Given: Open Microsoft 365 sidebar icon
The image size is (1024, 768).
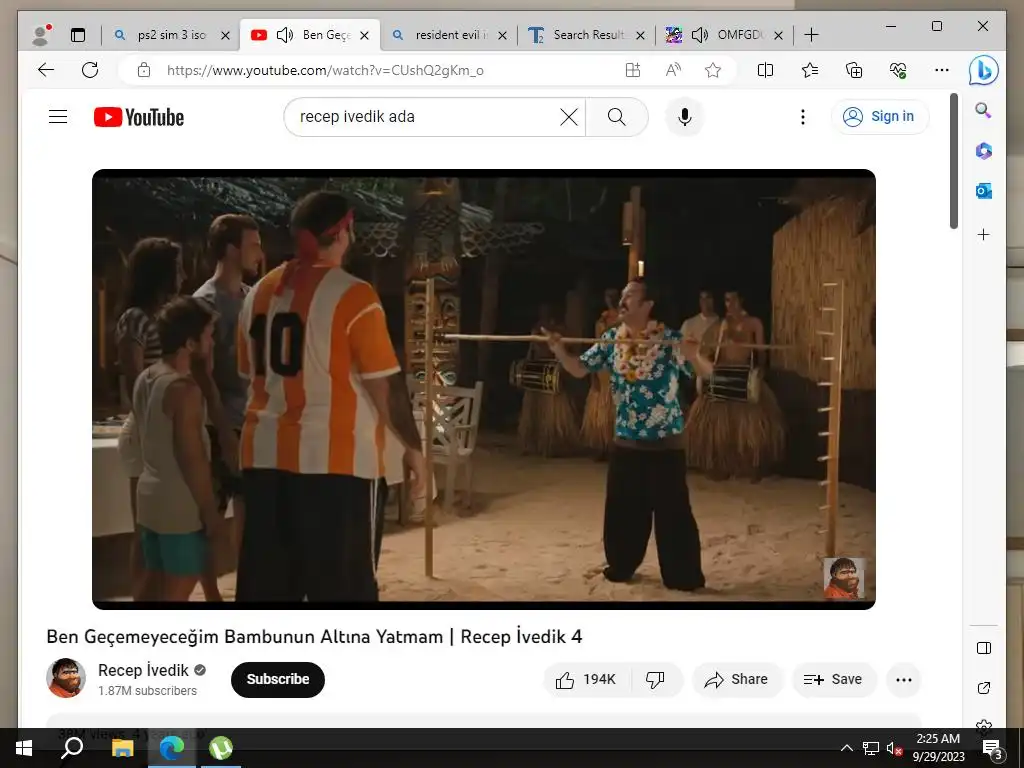Looking at the screenshot, I should (984, 151).
